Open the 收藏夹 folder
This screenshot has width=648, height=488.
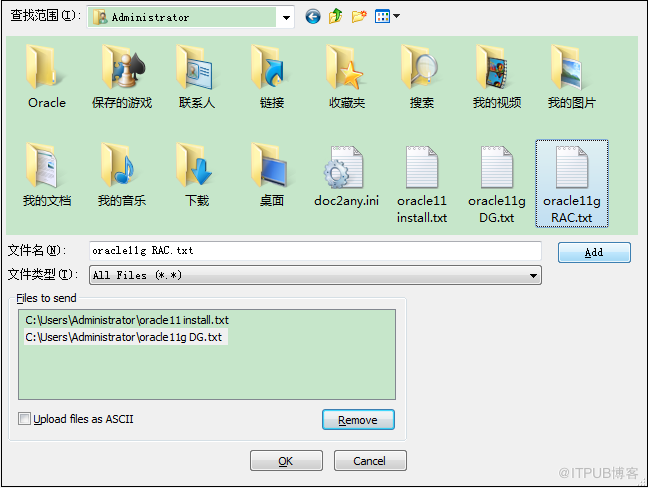(347, 77)
